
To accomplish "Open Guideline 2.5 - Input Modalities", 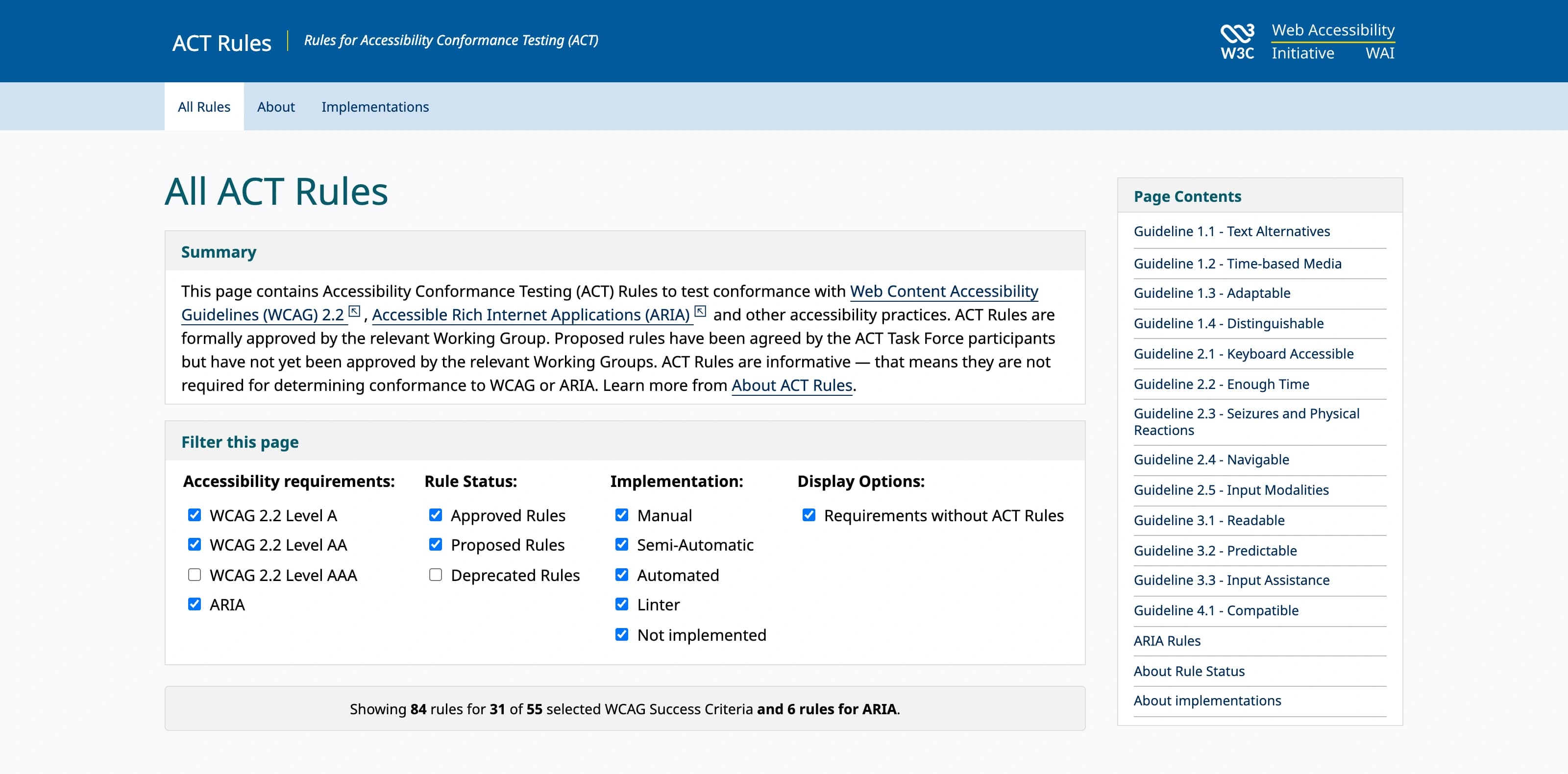I will tap(1231, 490).
